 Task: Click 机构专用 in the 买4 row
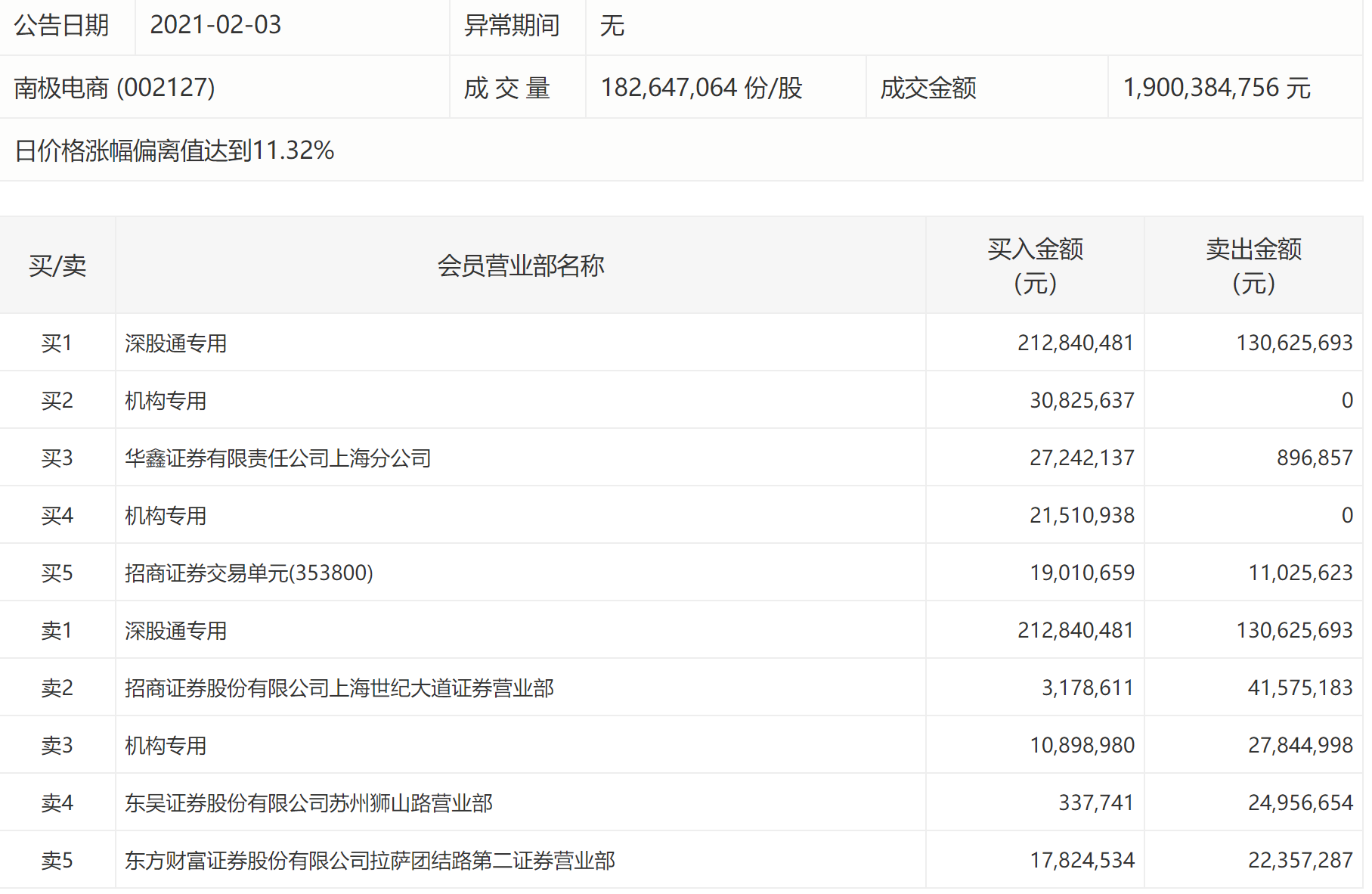(x=166, y=516)
